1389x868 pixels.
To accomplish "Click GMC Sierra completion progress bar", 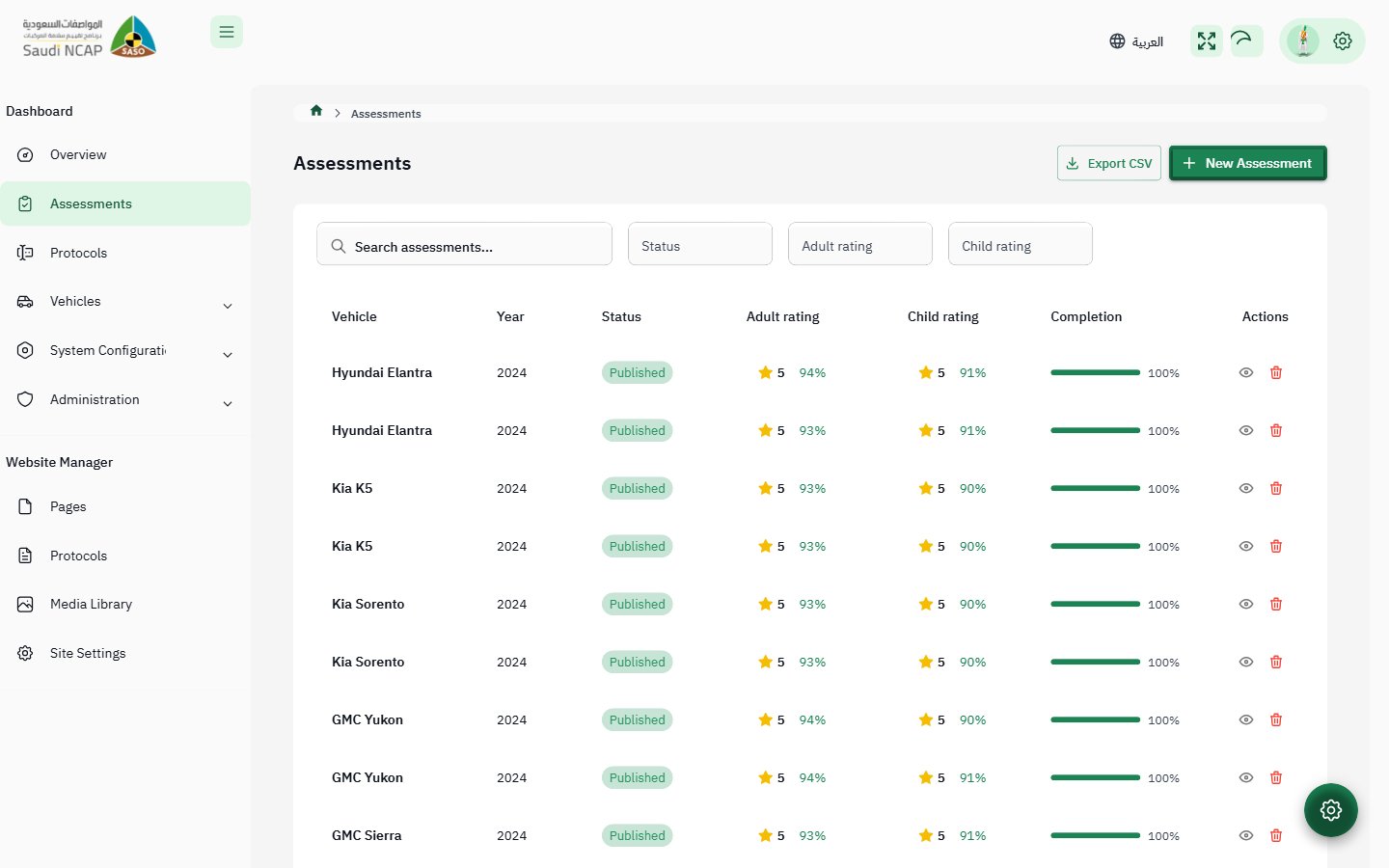I will click(x=1095, y=835).
